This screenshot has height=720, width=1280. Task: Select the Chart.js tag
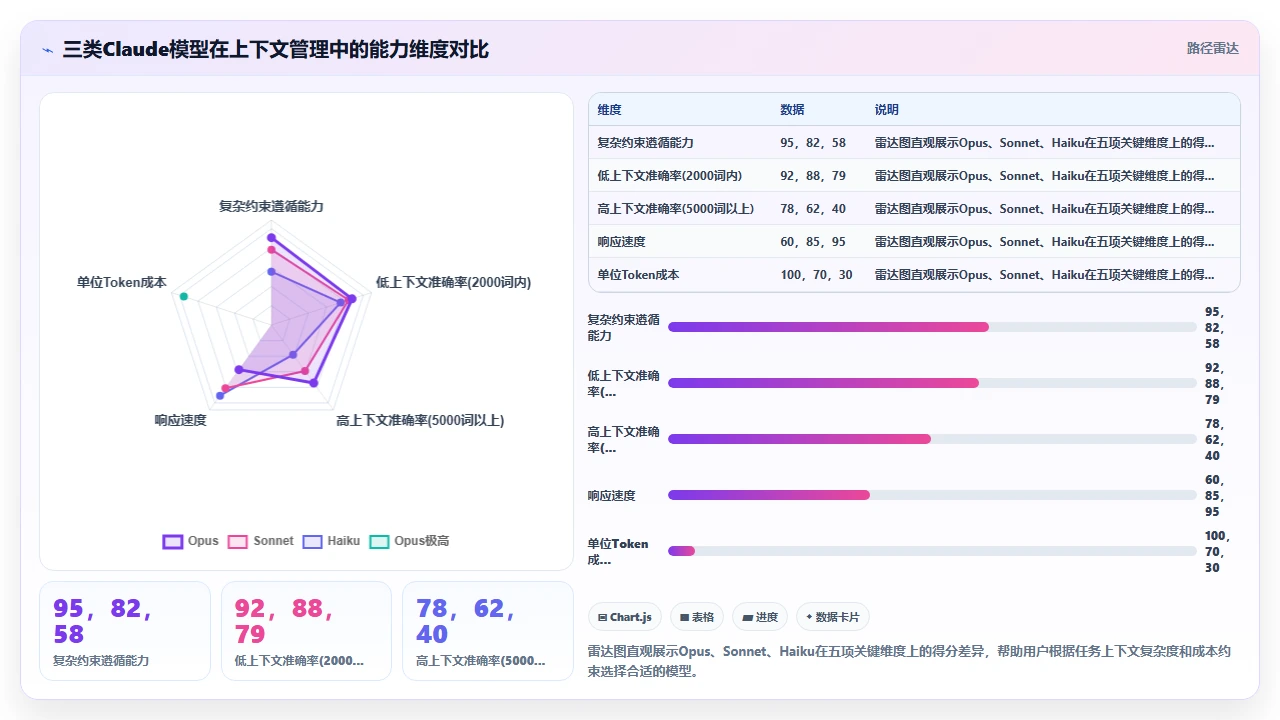click(624, 617)
